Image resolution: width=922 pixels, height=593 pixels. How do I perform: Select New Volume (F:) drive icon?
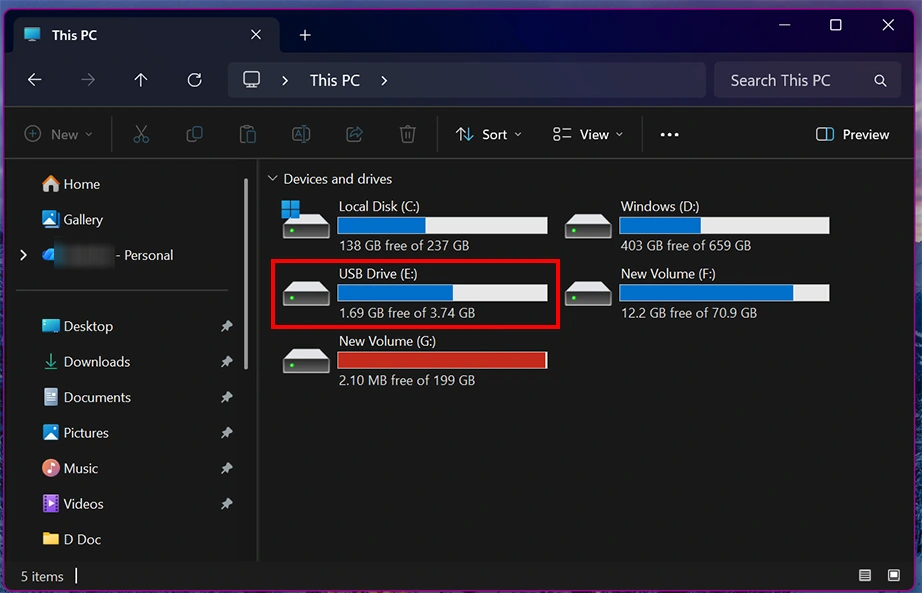(x=588, y=293)
